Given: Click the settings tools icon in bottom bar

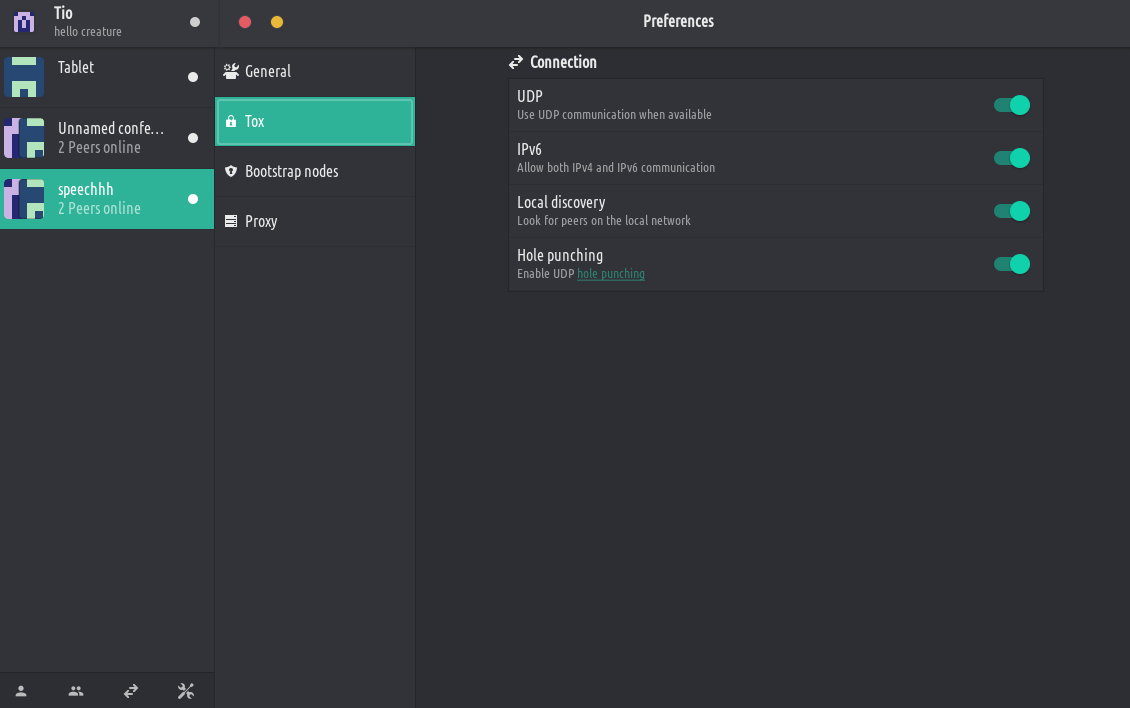Looking at the screenshot, I should click(185, 691).
